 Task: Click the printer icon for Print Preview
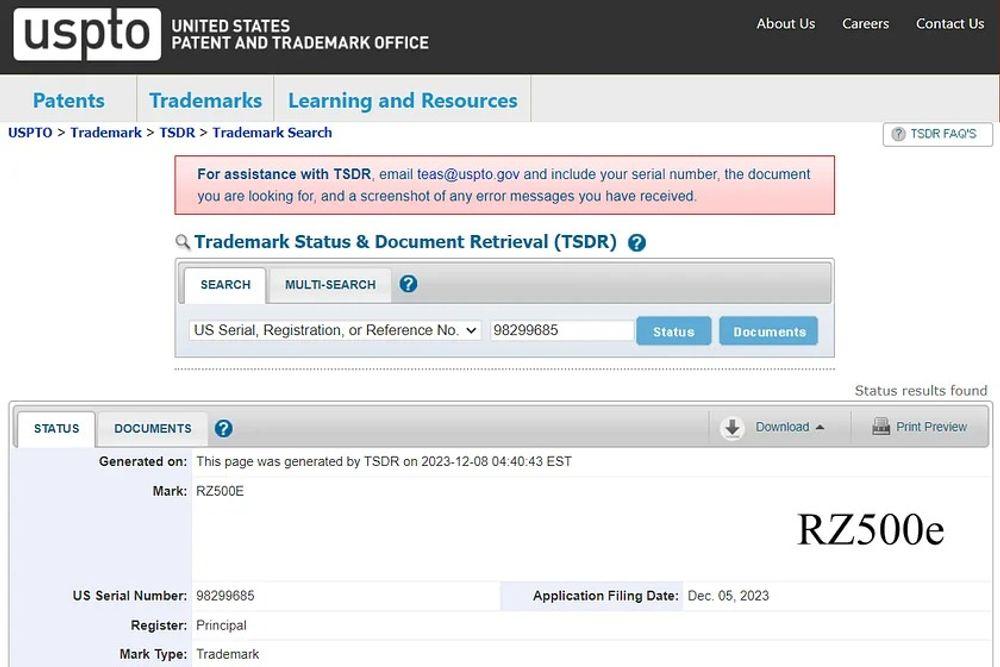pyautogui.click(x=881, y=427)
